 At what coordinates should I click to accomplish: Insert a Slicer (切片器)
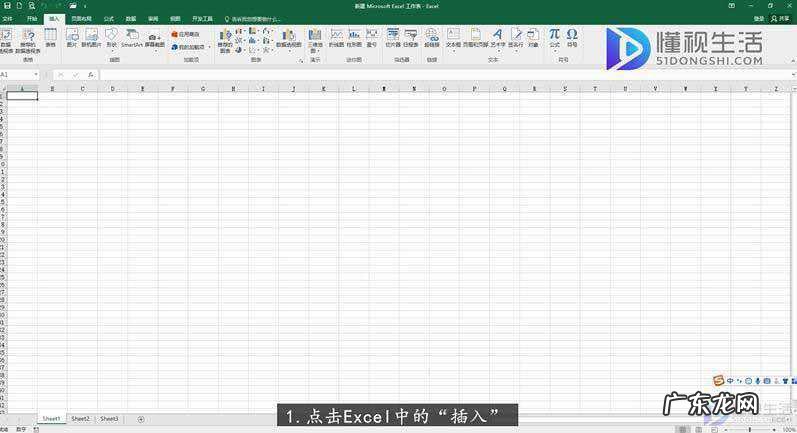[x=393, y=38]
